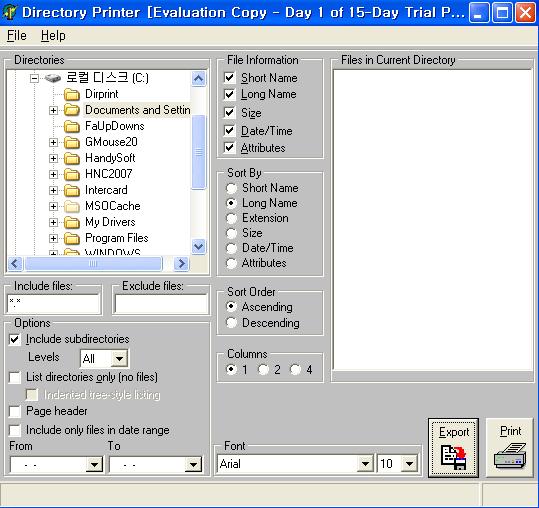Click the Documents and Settings folder icon
Viewport: 539px width, 508px height.
72,110
